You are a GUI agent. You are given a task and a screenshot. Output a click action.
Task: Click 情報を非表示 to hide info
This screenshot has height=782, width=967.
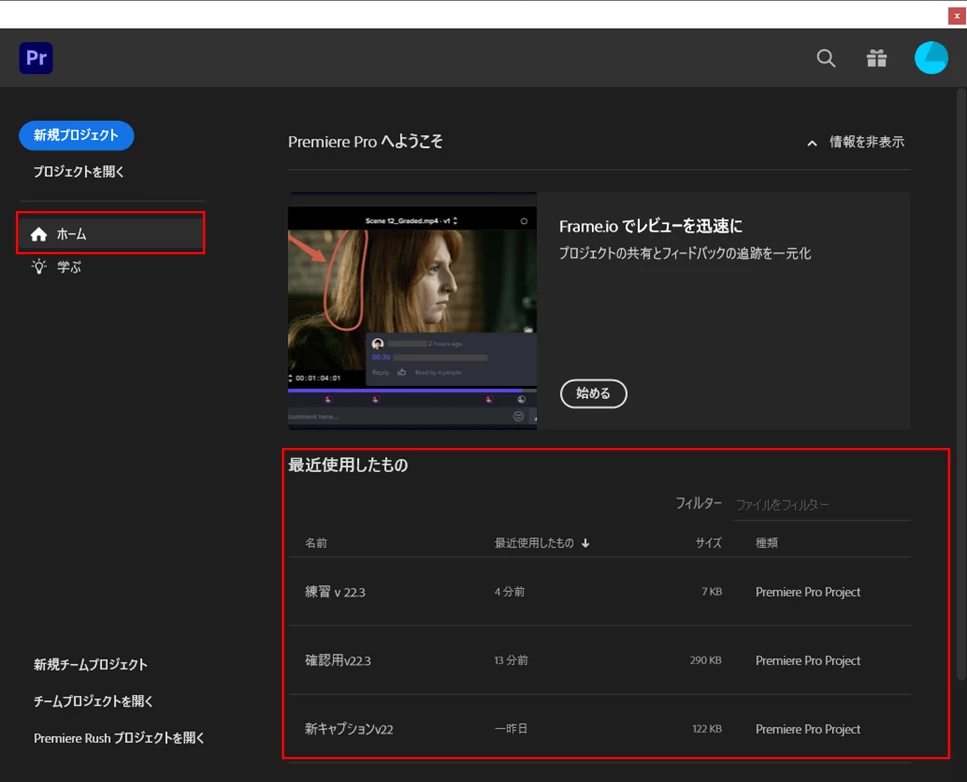(866, 142)
